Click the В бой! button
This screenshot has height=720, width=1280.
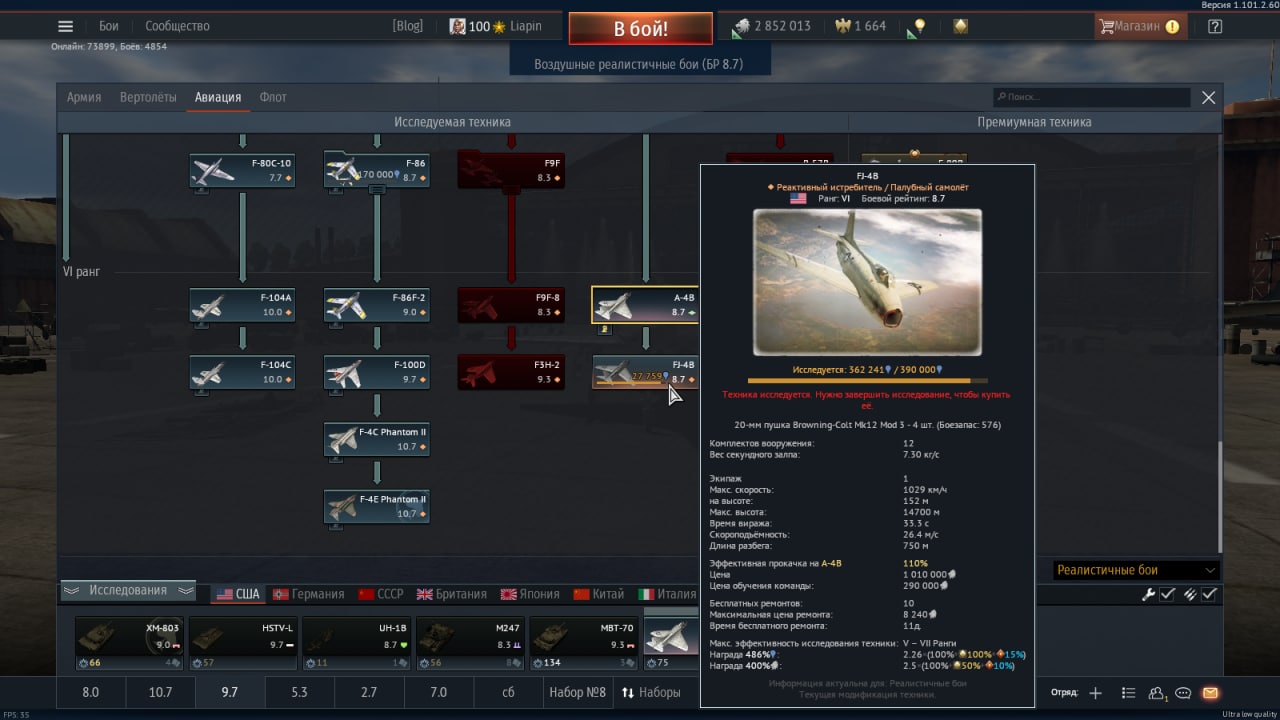click(x=640, y=28)
